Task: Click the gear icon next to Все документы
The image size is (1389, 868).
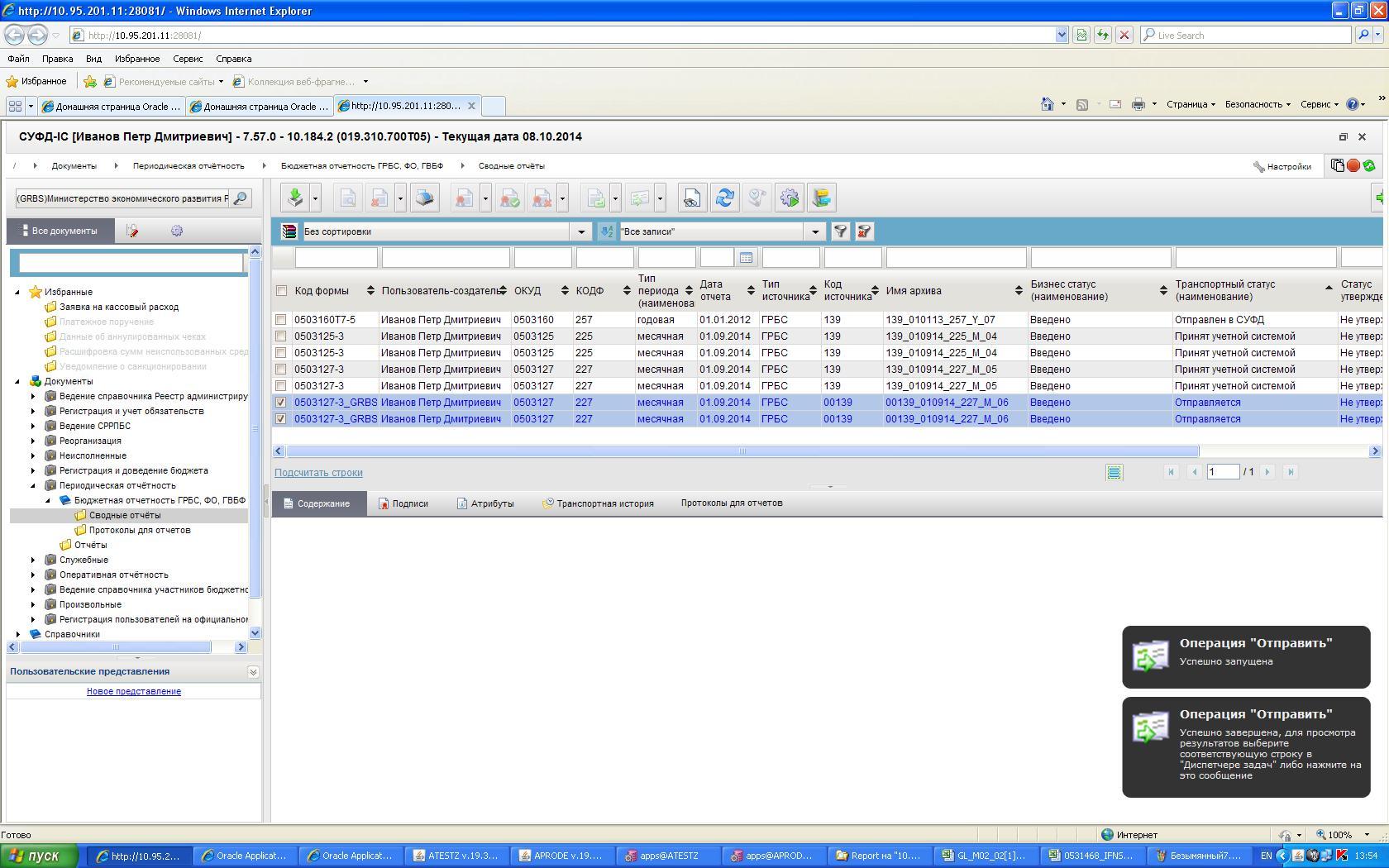Action: pos(176,231)
